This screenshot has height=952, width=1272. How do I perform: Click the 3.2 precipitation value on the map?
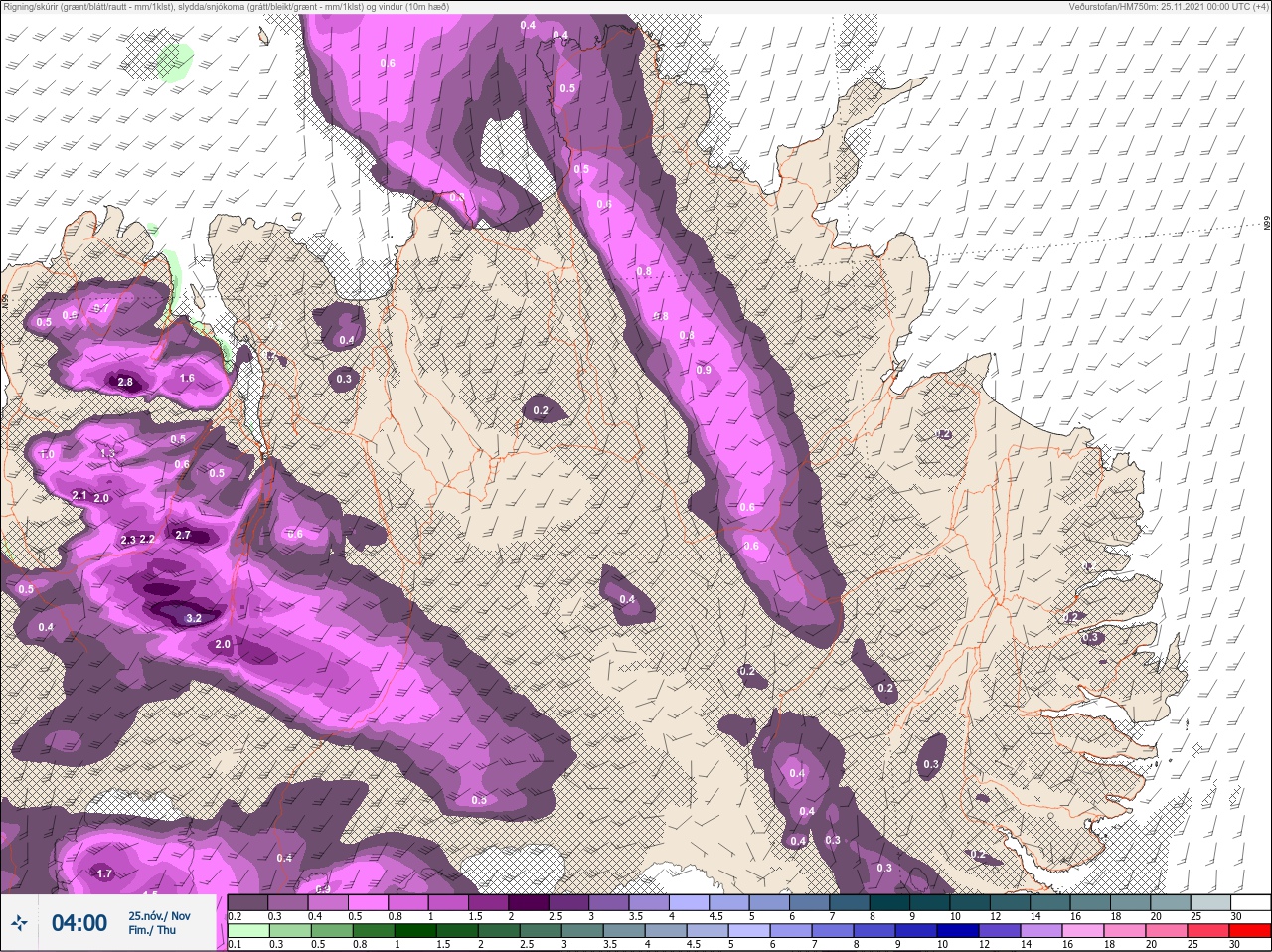click(x=194, y=618)
